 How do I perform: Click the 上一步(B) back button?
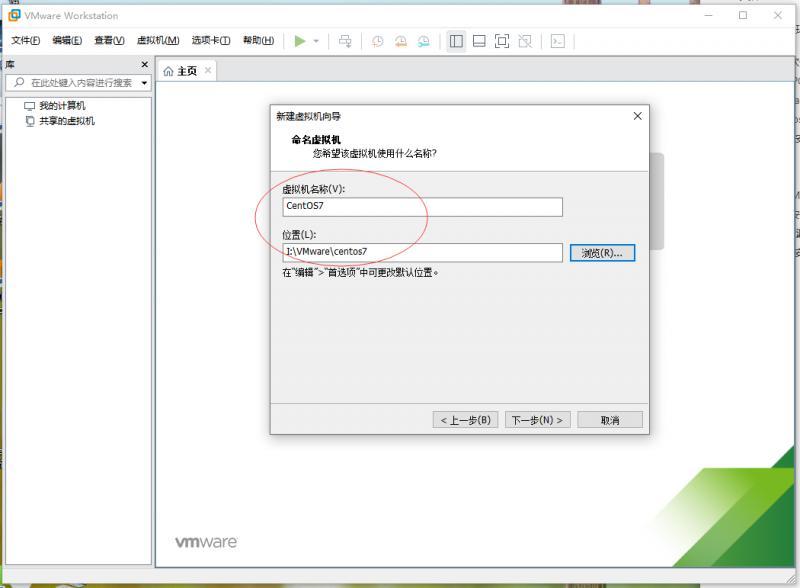[465, 420]
